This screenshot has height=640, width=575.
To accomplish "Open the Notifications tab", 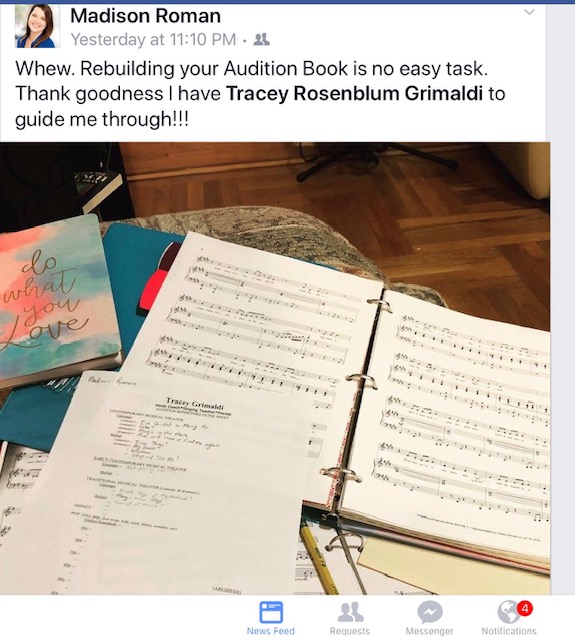I will tap(509, 618).
